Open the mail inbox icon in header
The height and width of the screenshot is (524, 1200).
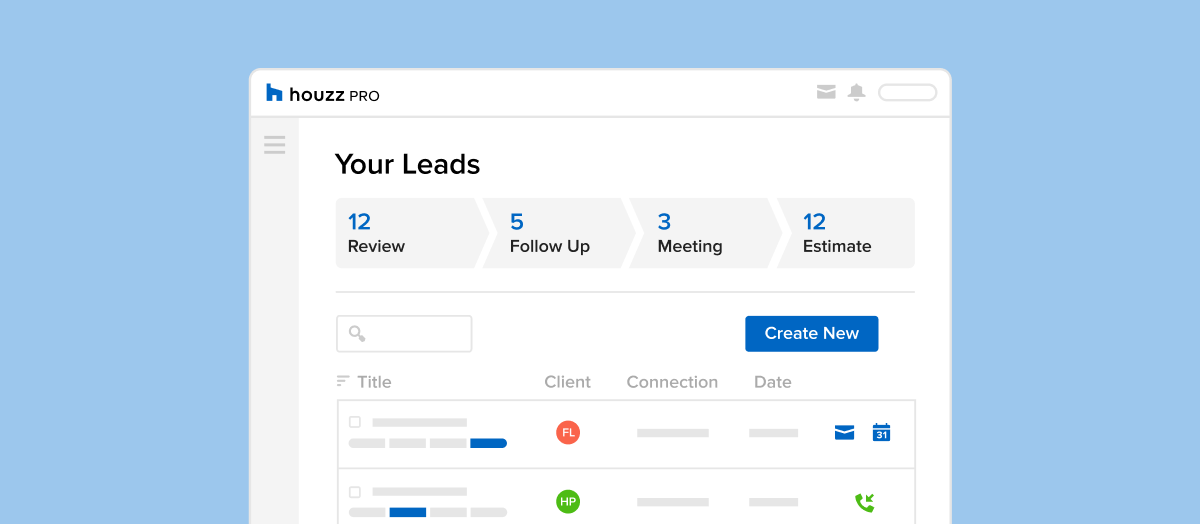pos(826,93)
